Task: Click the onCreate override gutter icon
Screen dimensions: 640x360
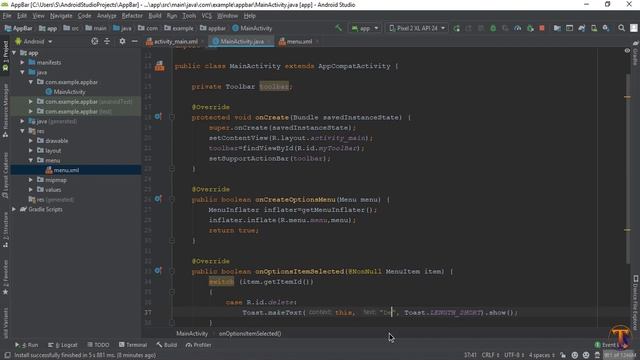Action: [158, 117]
